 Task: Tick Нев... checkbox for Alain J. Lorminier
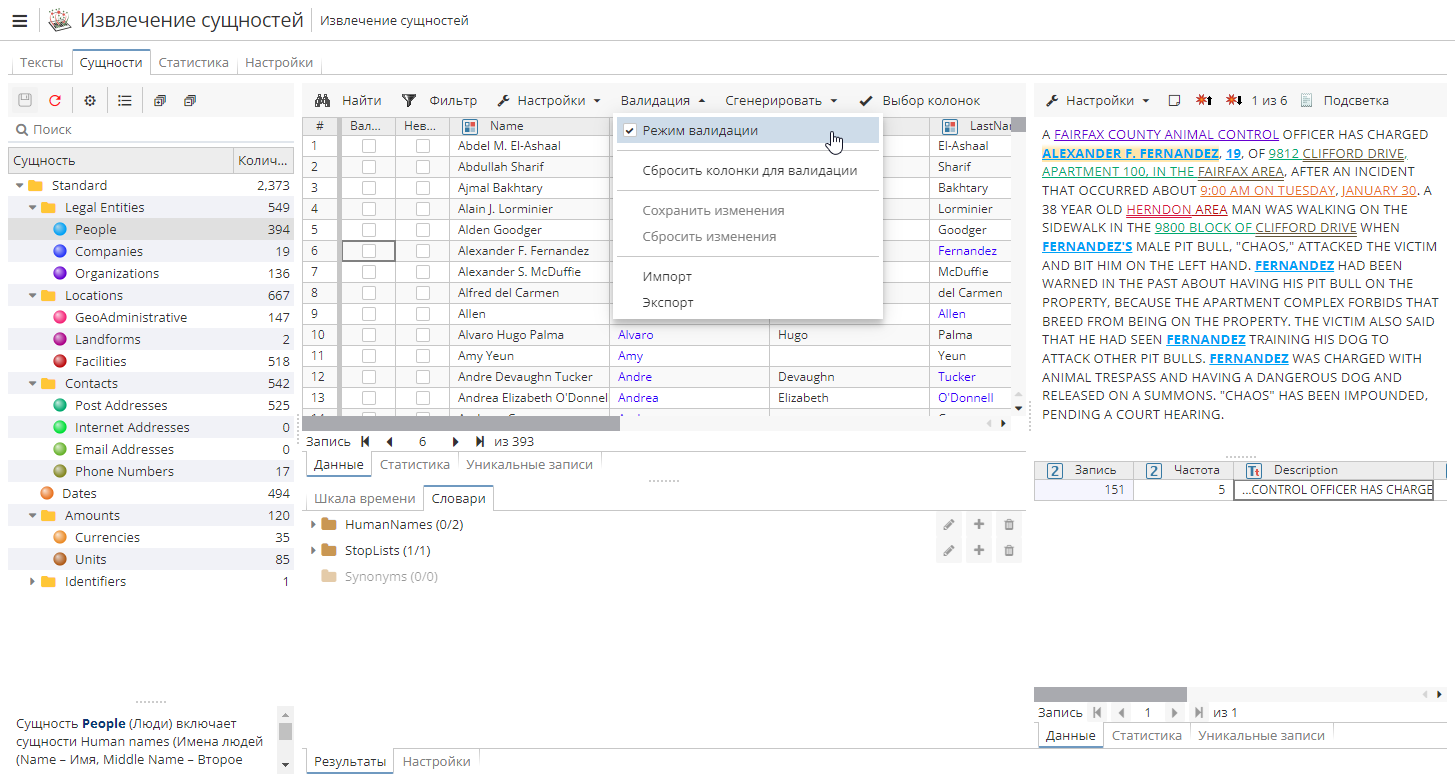click(423, 209)
